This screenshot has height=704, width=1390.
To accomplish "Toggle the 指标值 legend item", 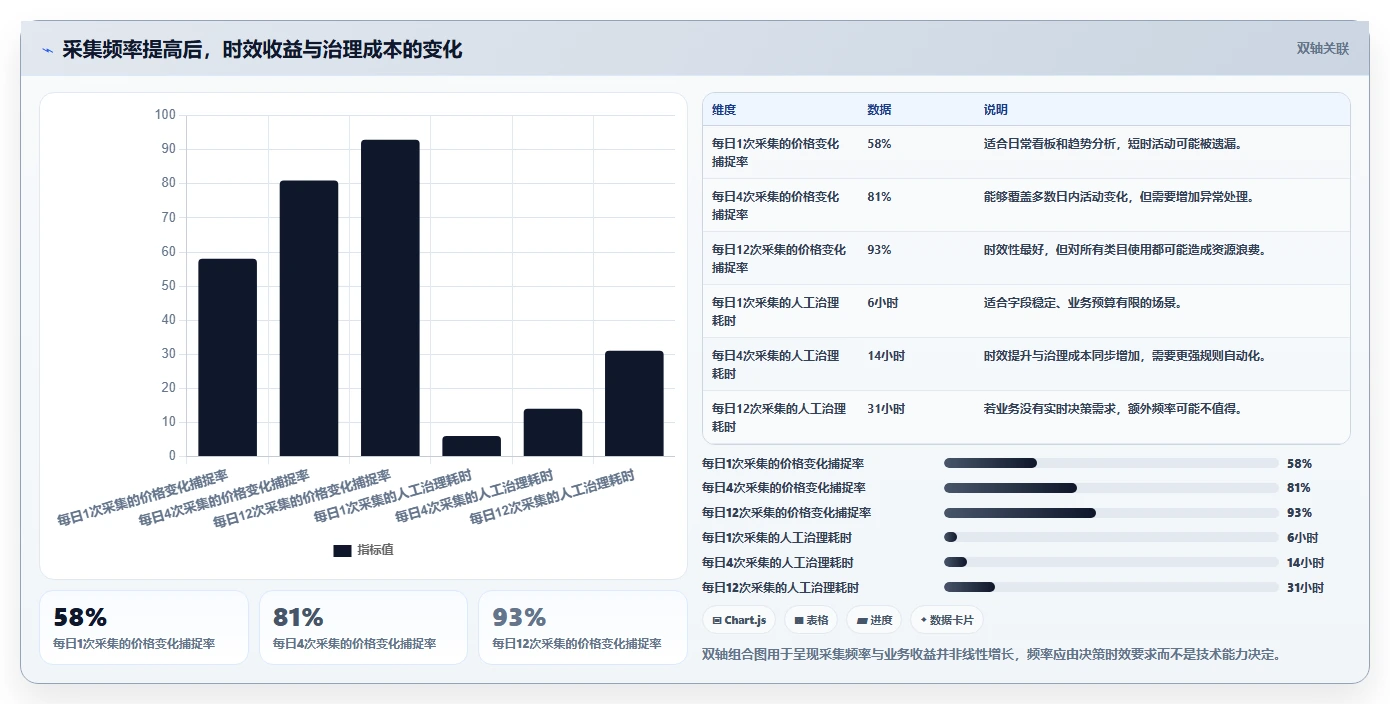I will click(364, 550).
